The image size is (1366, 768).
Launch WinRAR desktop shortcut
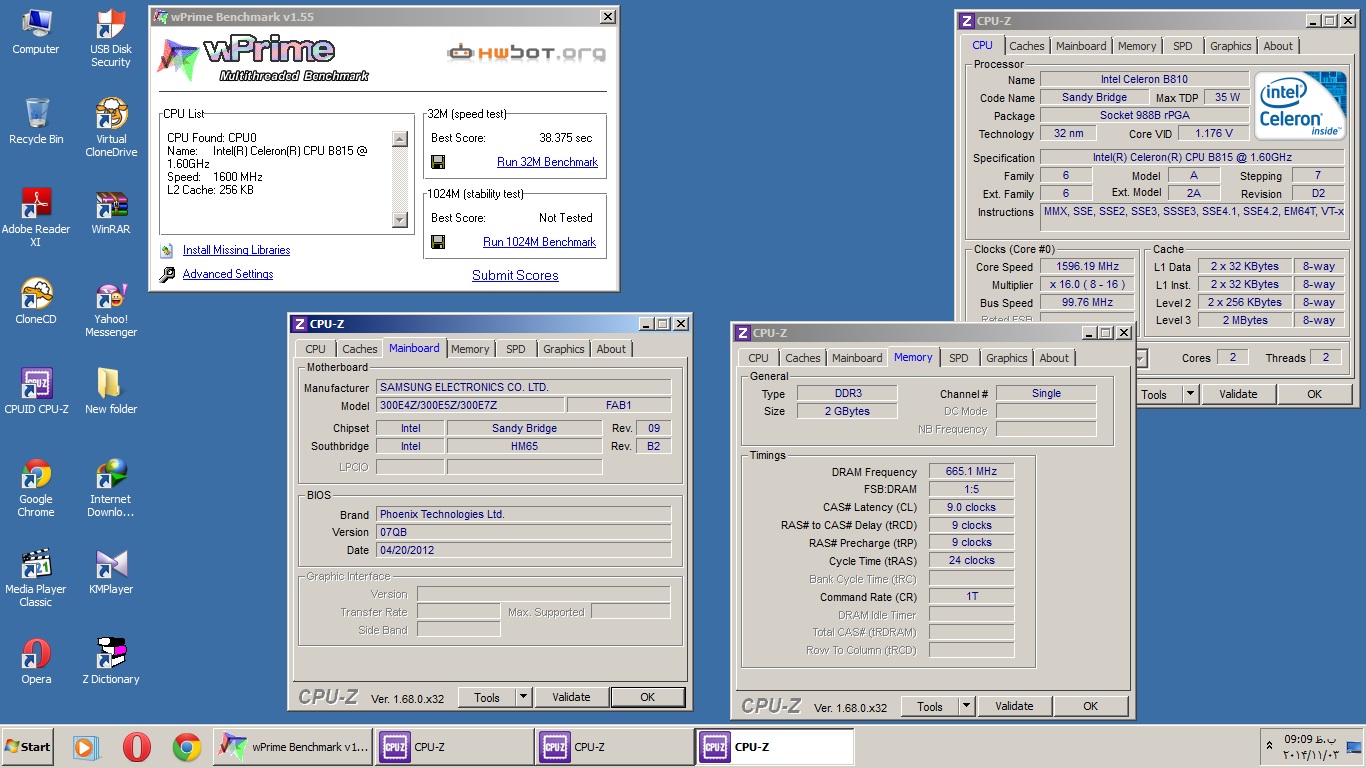[x=111, y=212]
